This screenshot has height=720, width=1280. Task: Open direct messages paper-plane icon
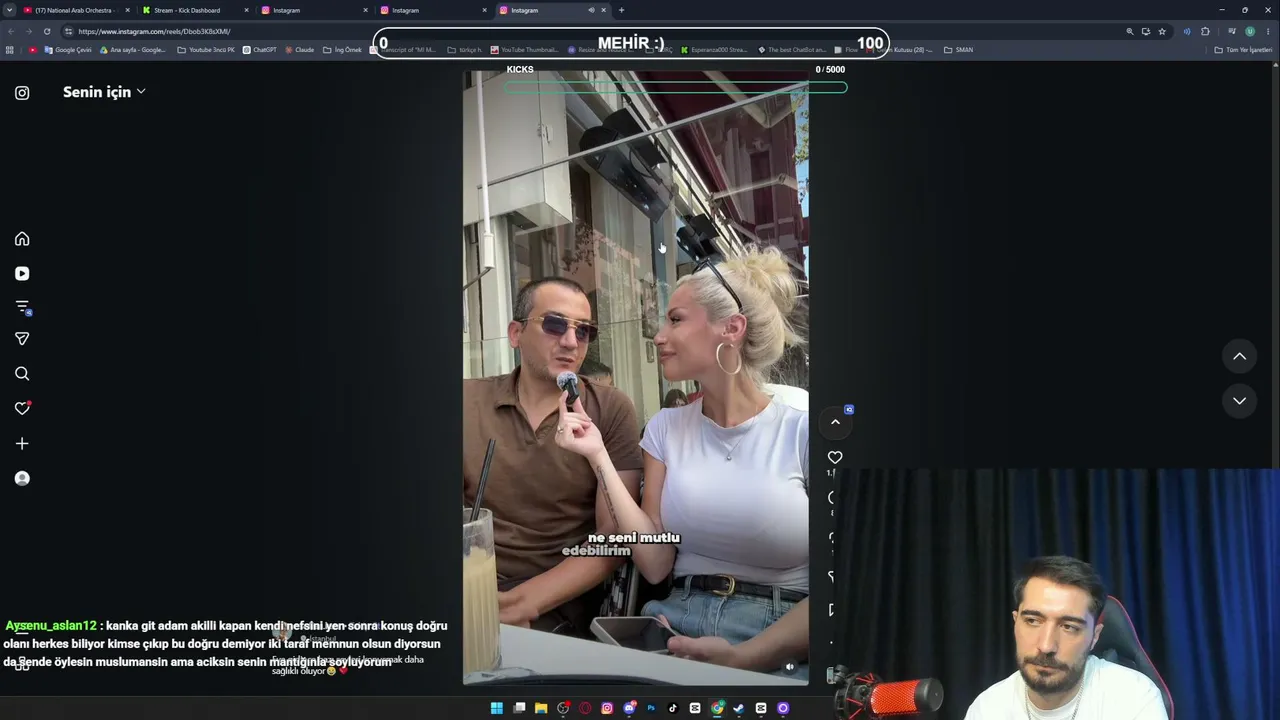coord(22,339)
